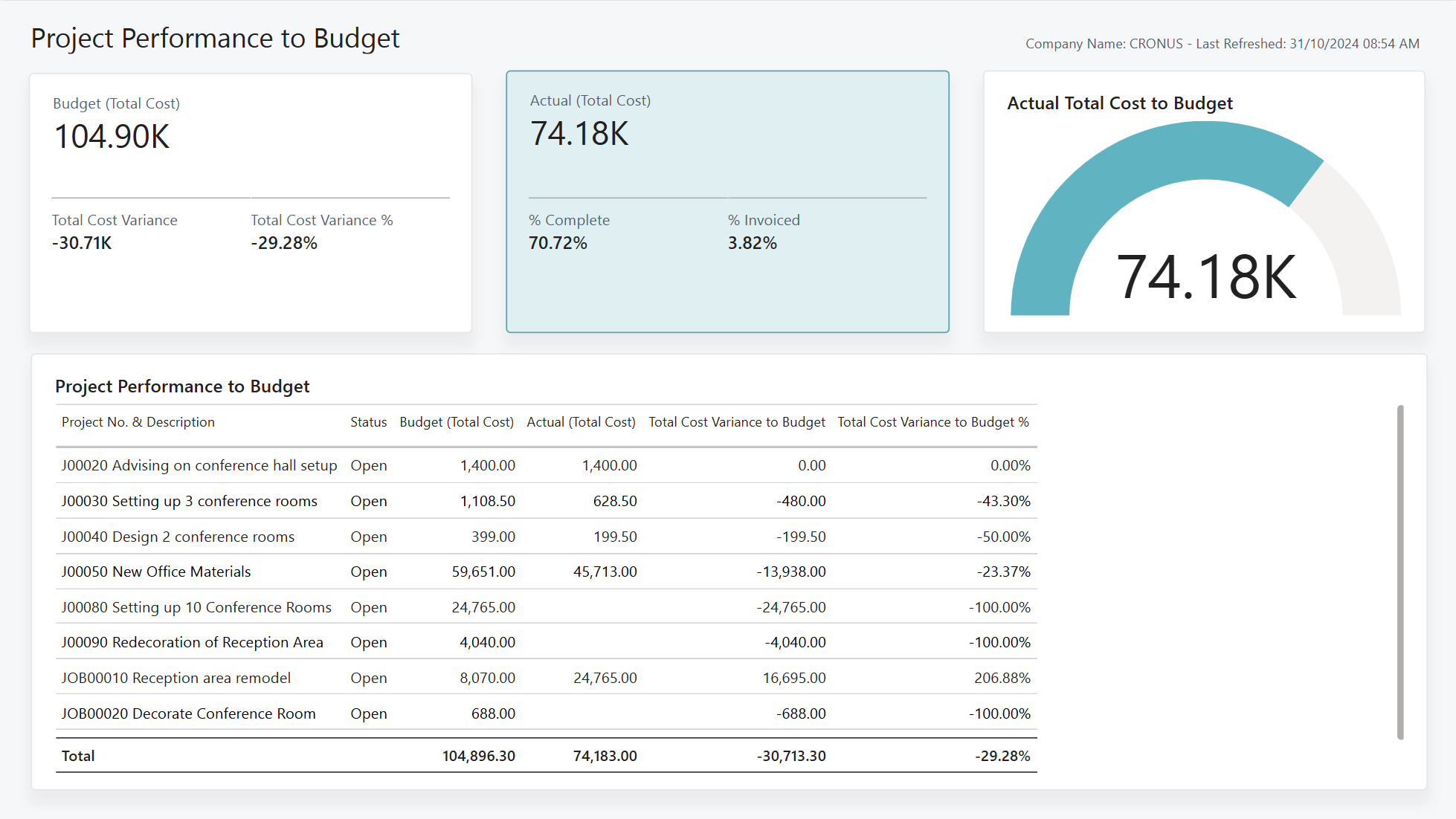The image size is (1456, 819).
Task: Click the -30.71K Total Cost Variance value
Action: coord(82,243)
